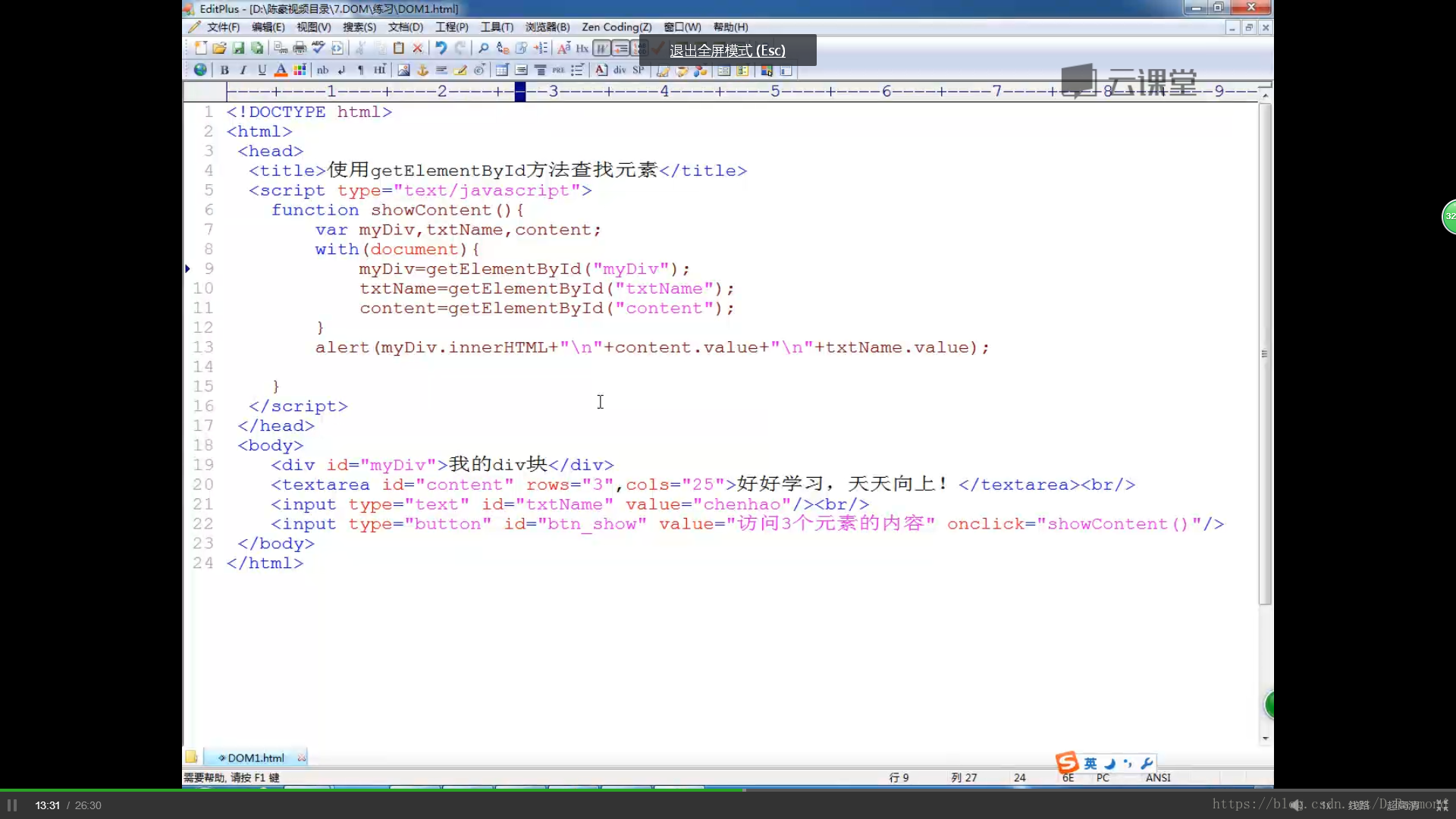Click 退出全屏模式 (Esc) link
Screen dimensions: 1456x819
[x=727, y=51]
